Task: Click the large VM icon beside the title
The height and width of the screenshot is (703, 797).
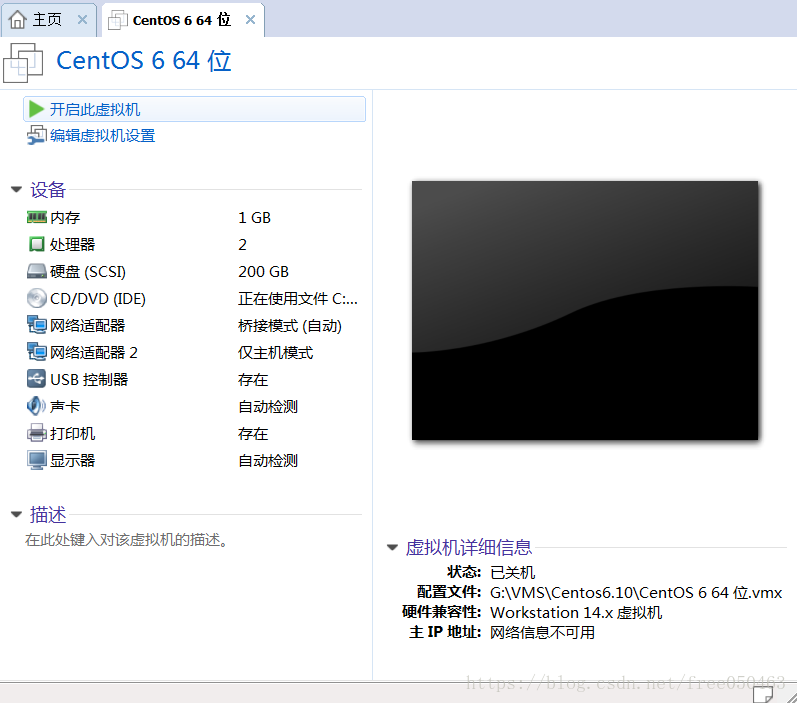Action: [22, 63]
